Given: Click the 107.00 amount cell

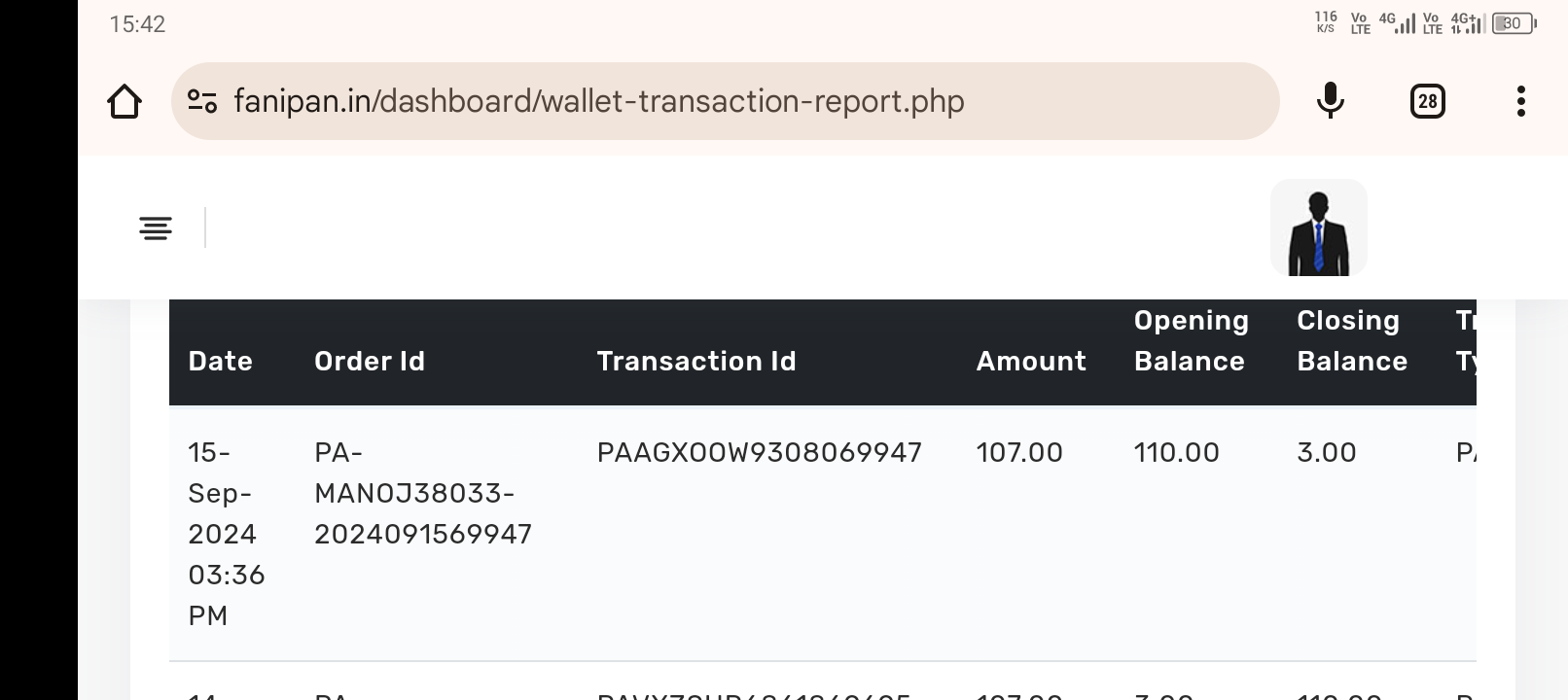Looking at the screenshot, I should [x=1019, y=453].
